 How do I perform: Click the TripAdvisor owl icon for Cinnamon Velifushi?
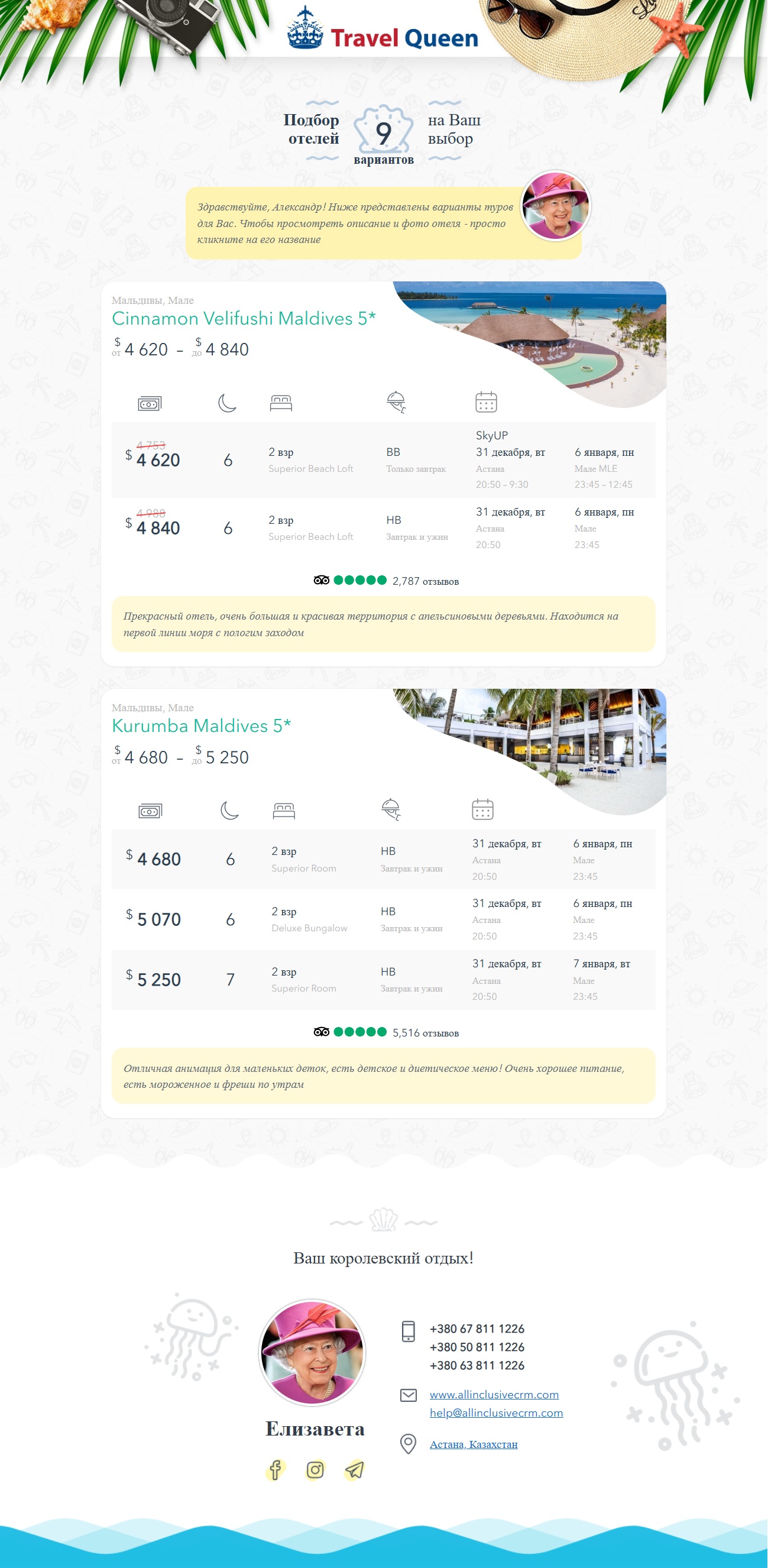point(321,580)
